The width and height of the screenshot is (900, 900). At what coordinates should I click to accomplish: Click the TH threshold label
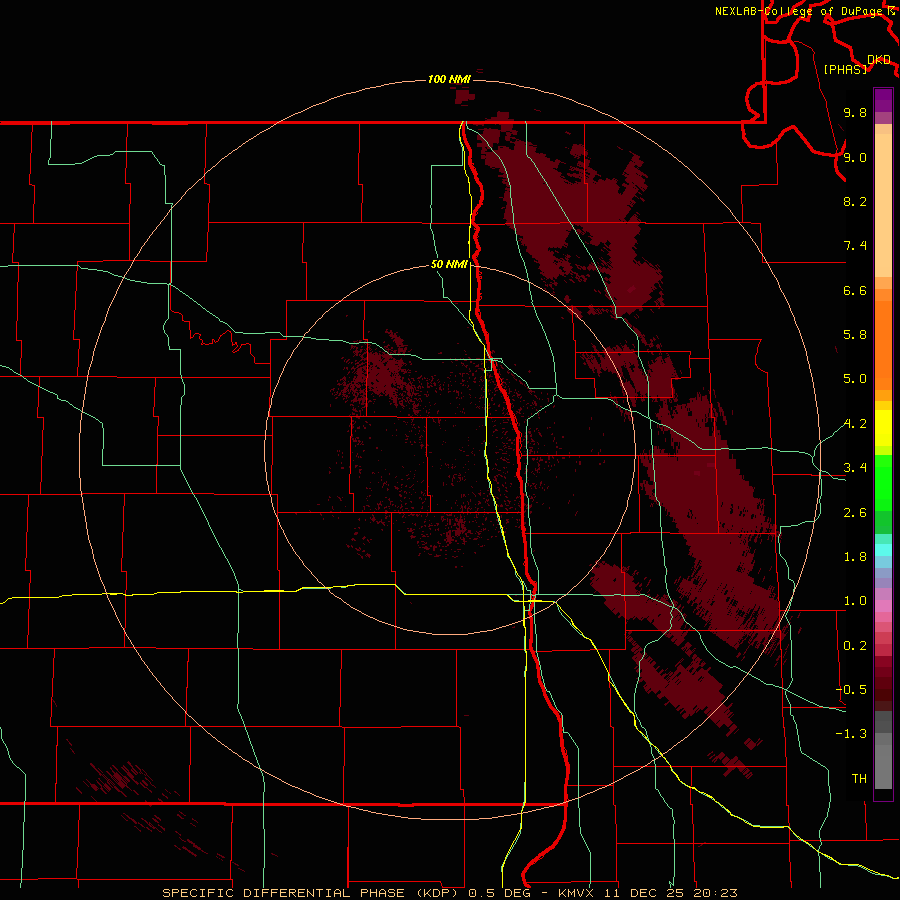point(859,779)
